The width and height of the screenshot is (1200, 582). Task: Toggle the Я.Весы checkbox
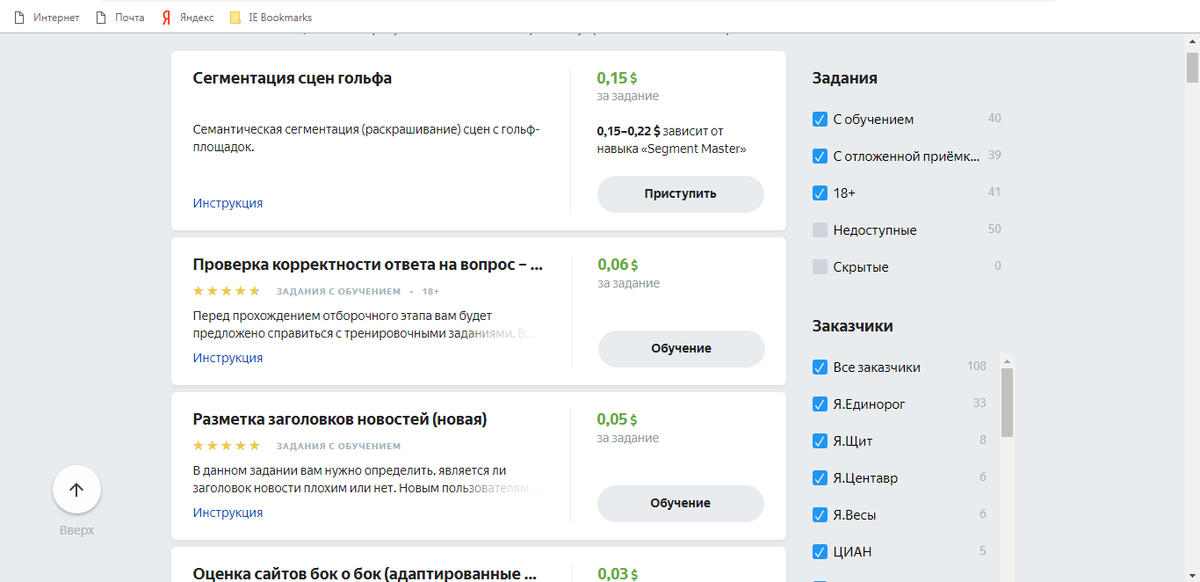[x=820, y=515]
